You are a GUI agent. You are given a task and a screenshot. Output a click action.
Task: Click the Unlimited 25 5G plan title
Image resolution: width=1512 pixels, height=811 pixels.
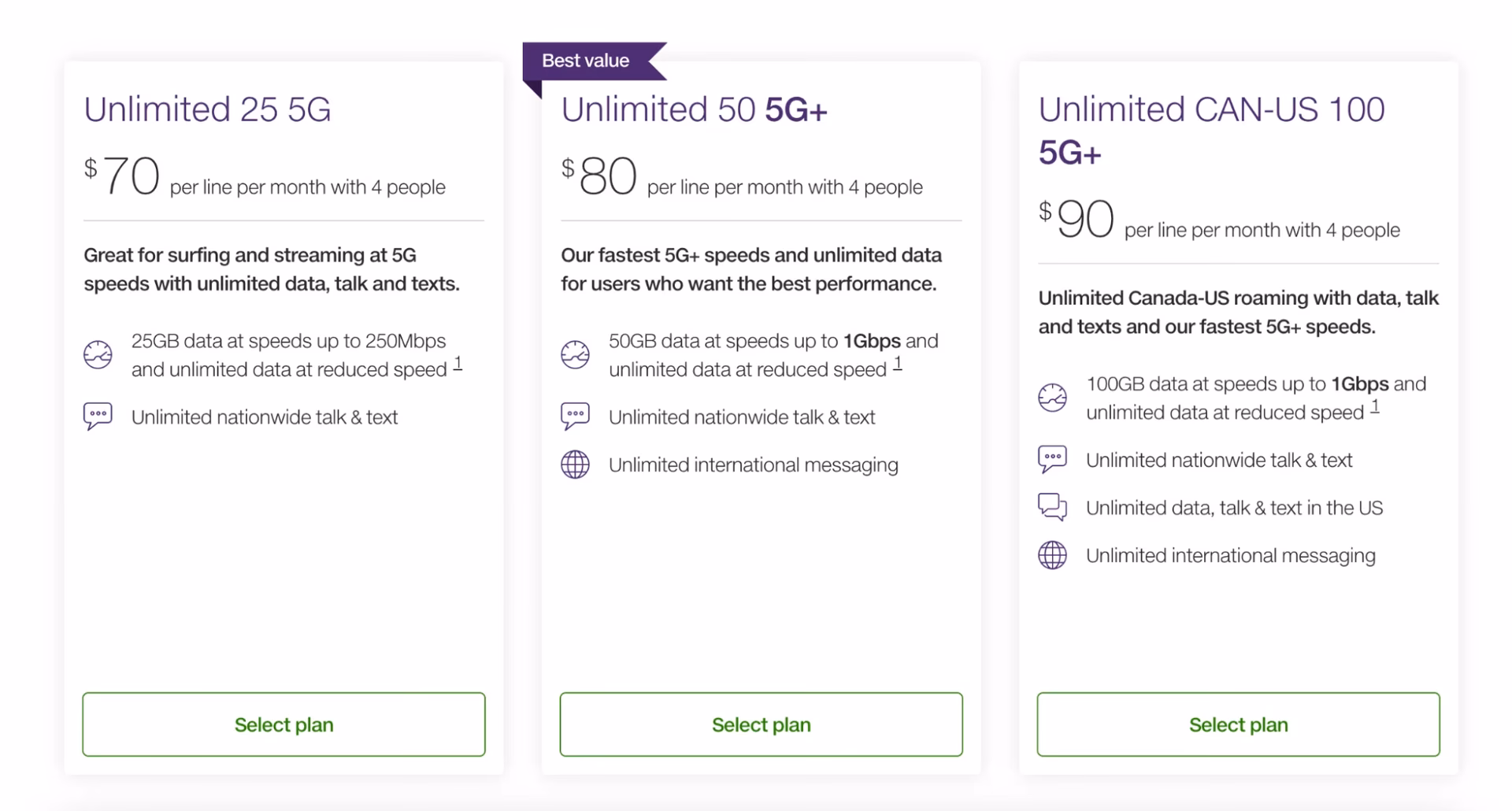207,109
